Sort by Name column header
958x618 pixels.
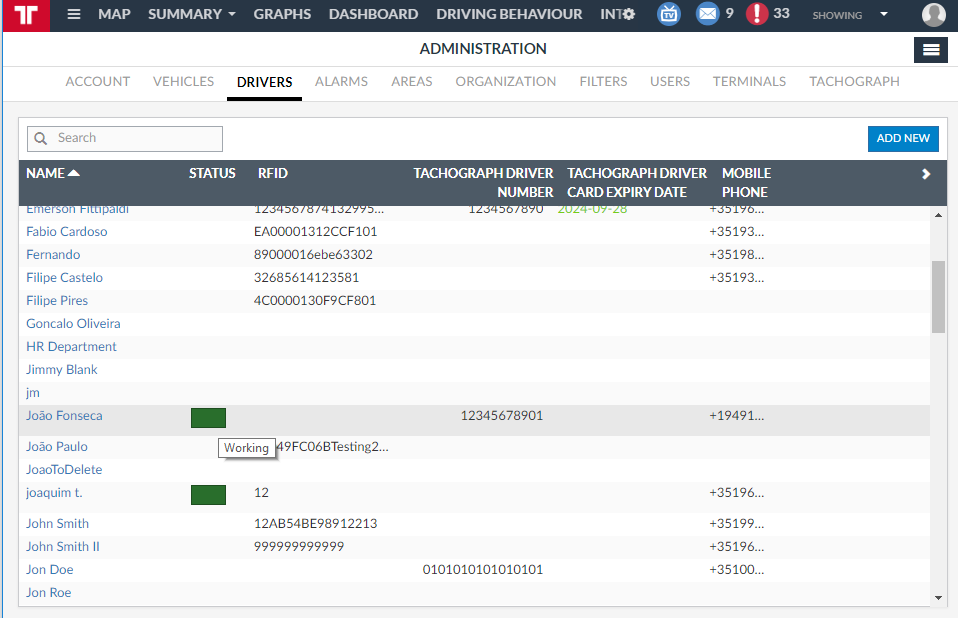[52, 174]
